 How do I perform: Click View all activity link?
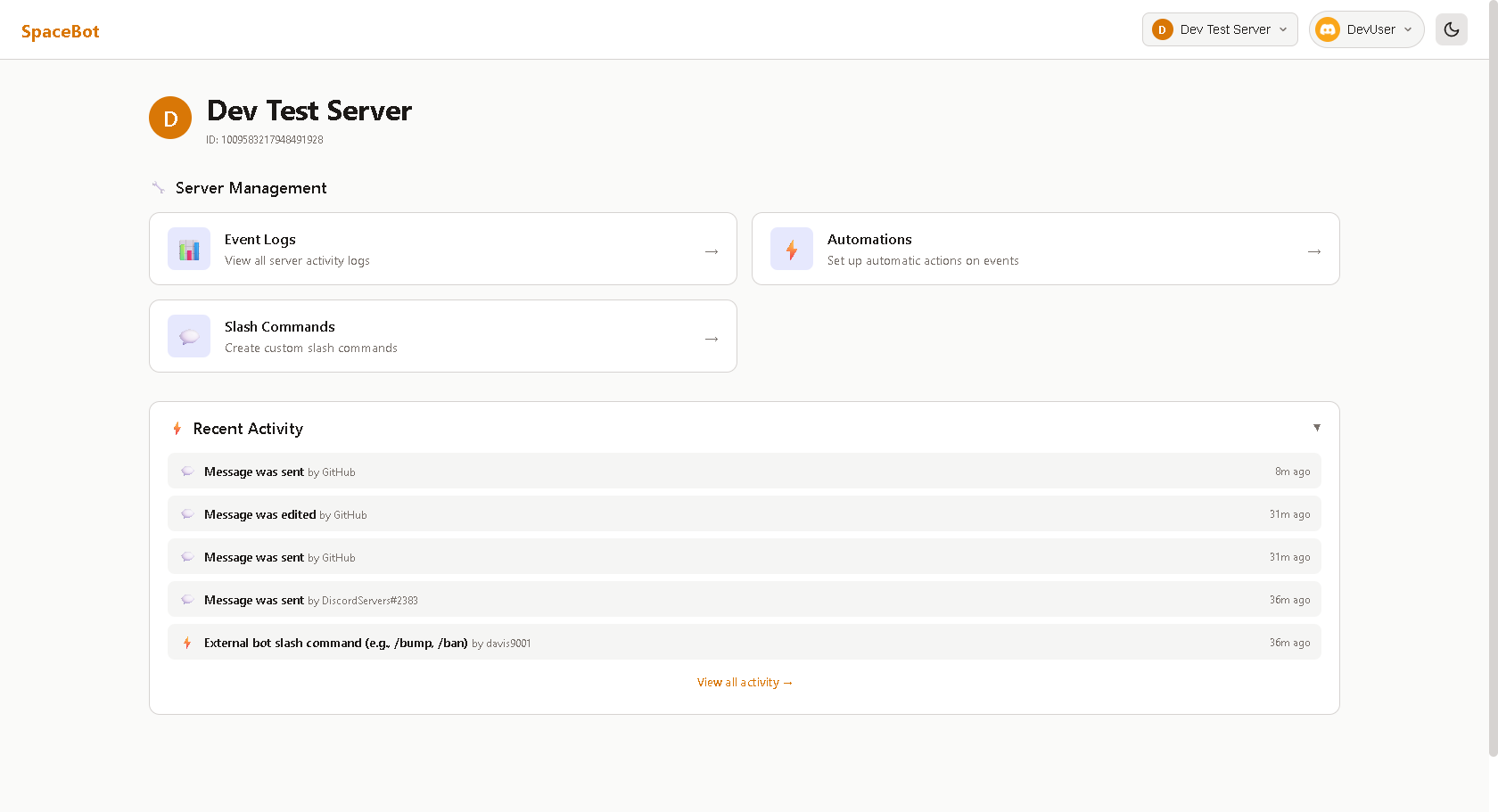coord(745,682)
